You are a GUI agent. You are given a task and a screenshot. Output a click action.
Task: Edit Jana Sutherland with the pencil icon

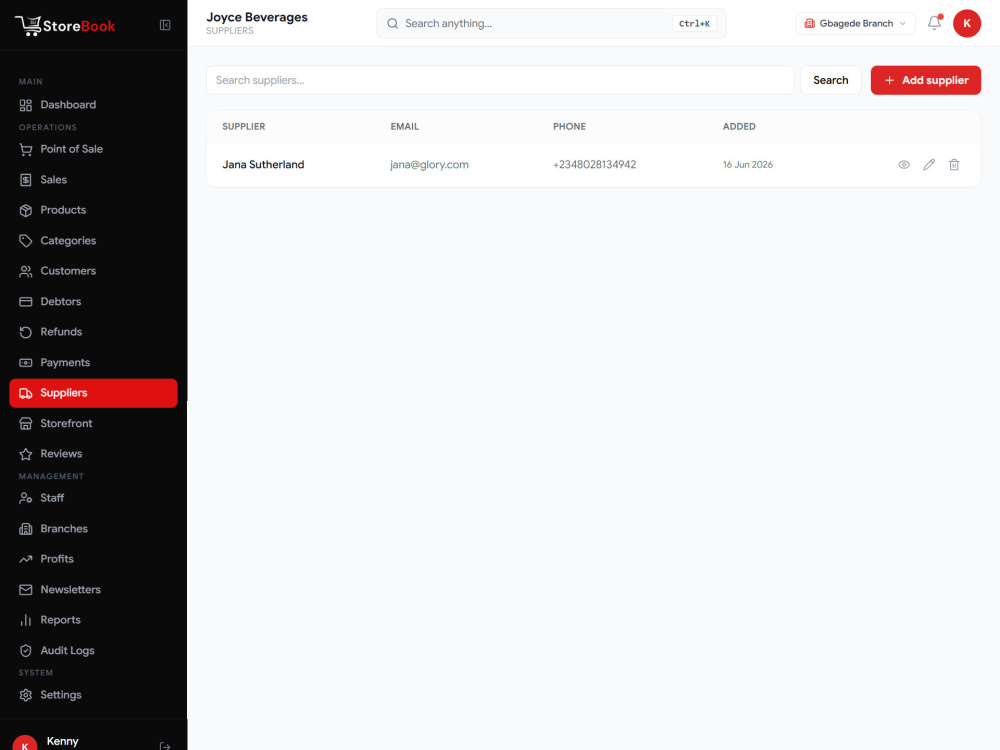point(929,165)
